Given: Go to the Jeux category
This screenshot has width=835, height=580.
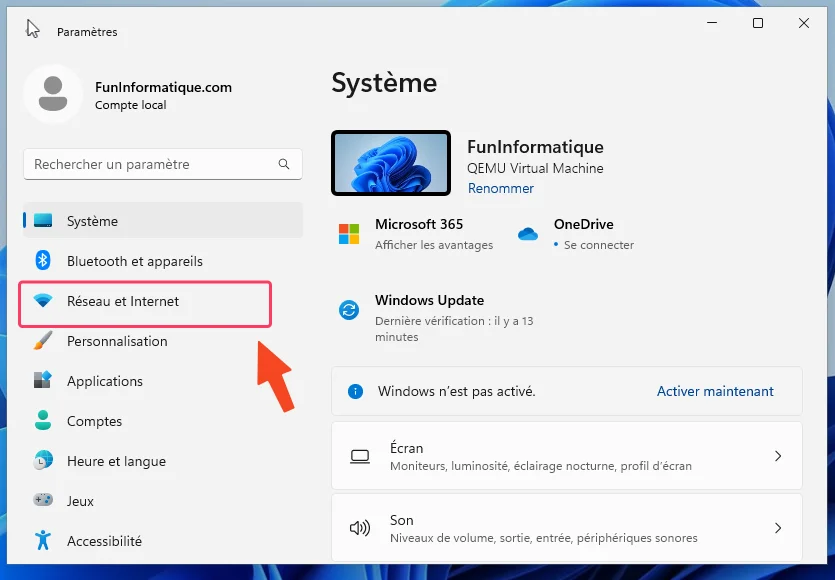Looking at the screenshot, I should point(163,501).
